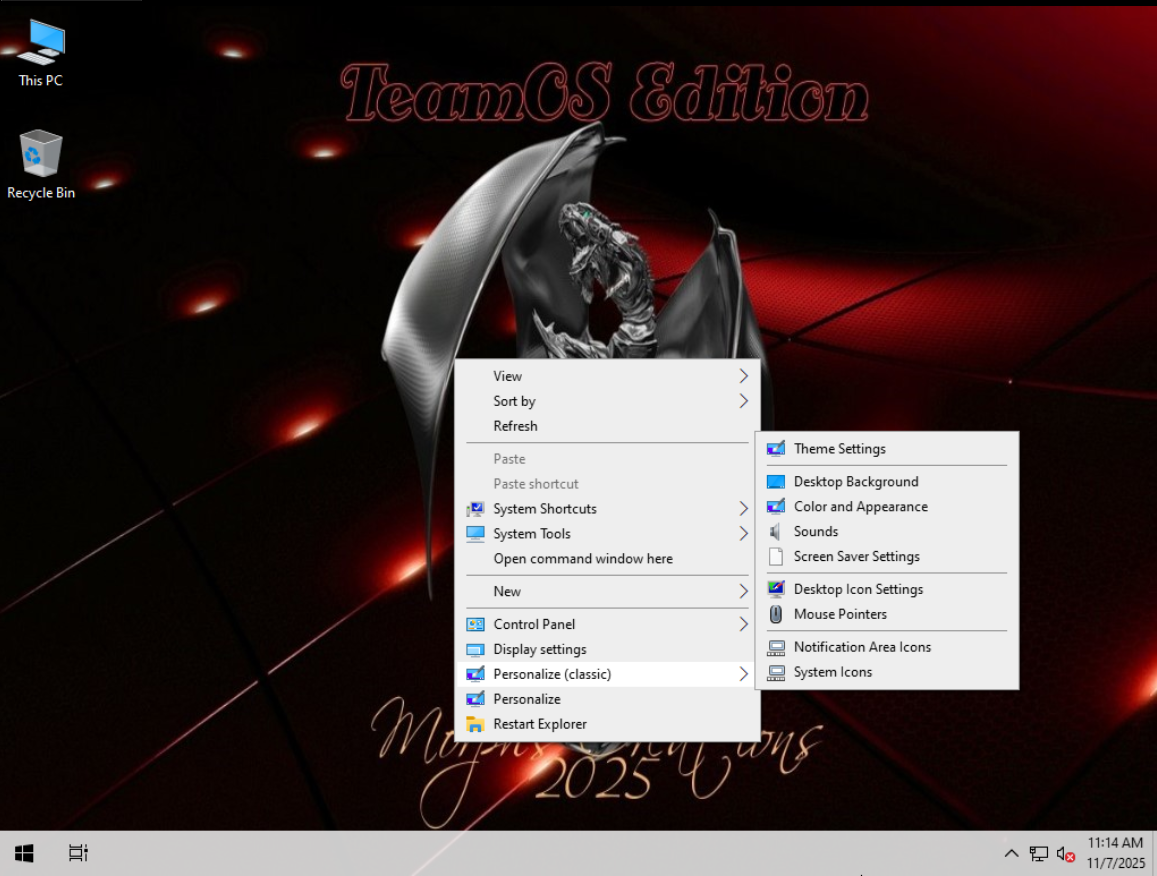
Task: Click the Windows Start button
Action: coord(25,853)
